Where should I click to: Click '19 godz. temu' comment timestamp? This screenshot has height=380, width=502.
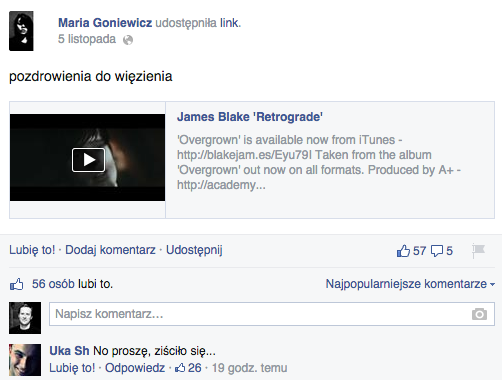pyautogui.click(x=249, y=368)
